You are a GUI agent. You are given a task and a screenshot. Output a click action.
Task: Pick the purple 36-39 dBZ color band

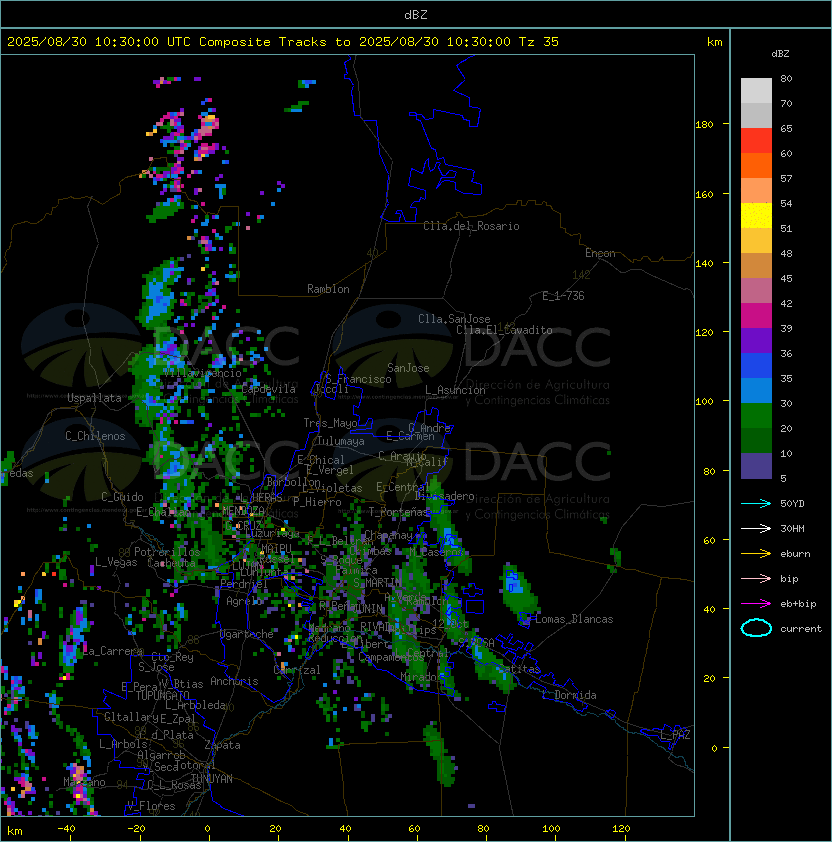tap(756, 341)
